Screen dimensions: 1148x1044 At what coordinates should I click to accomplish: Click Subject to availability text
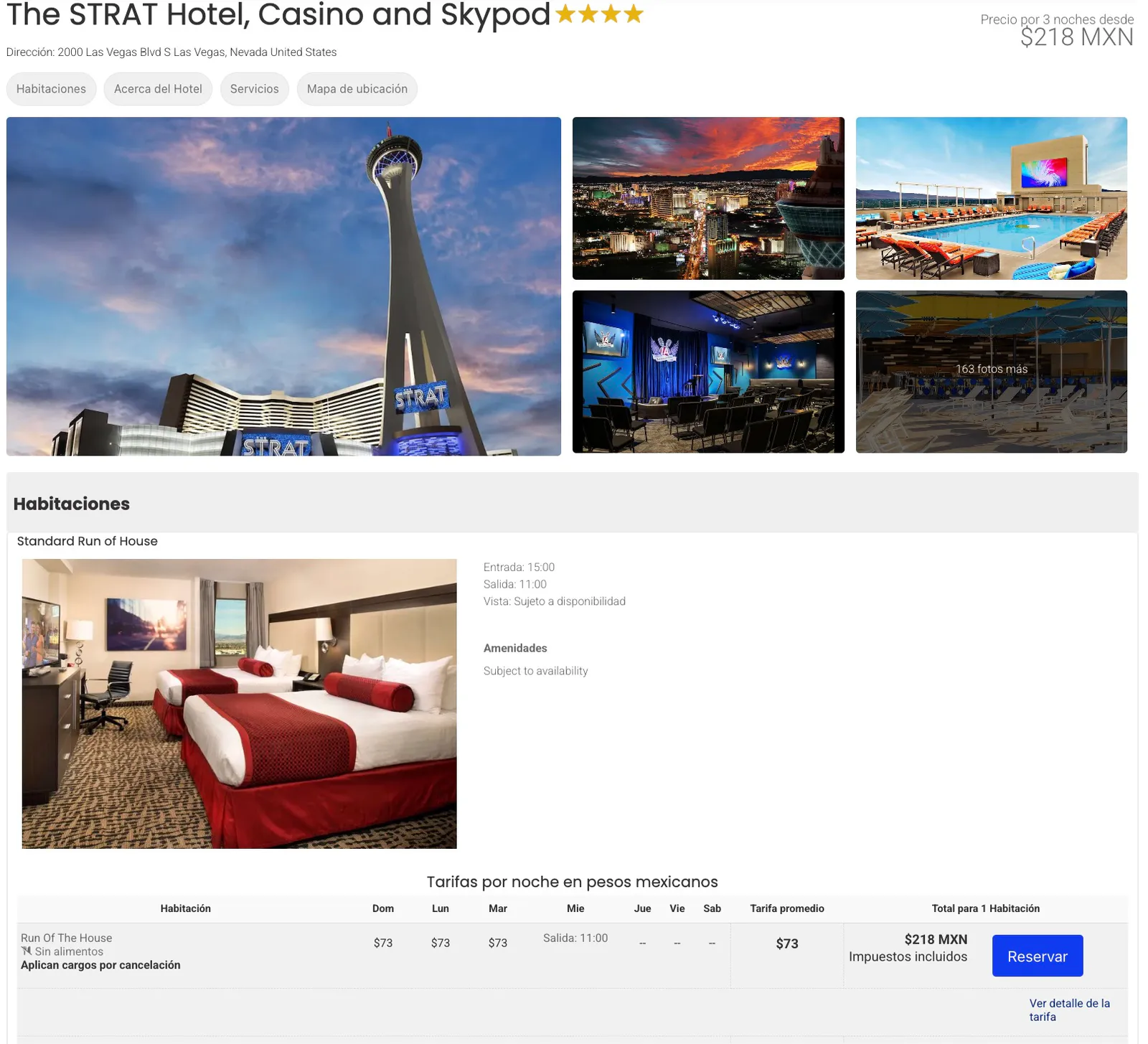(x=536, y=671)
